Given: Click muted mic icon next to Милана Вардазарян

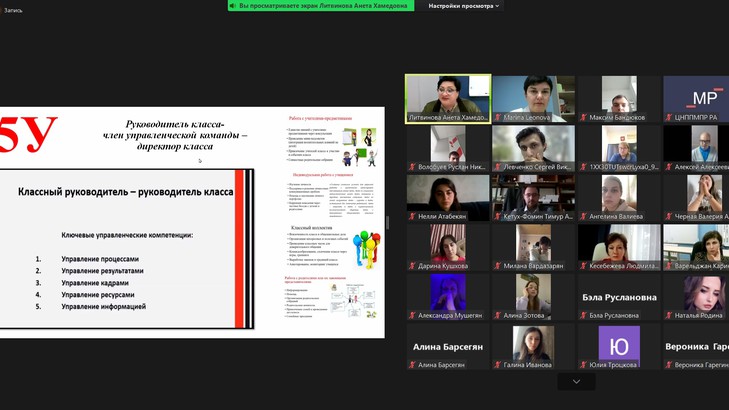Looking at the screenshot, I should (x=497, y=266).
